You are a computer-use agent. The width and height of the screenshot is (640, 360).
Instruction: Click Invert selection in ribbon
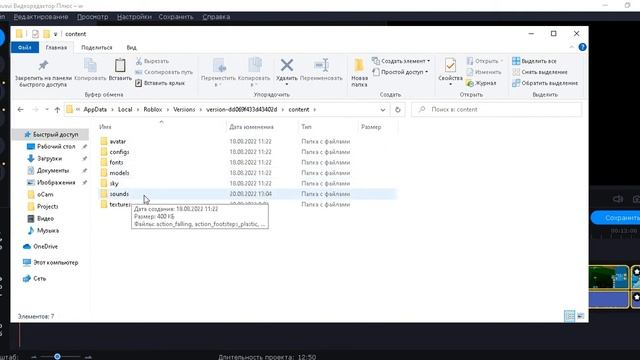pos(545,83)
